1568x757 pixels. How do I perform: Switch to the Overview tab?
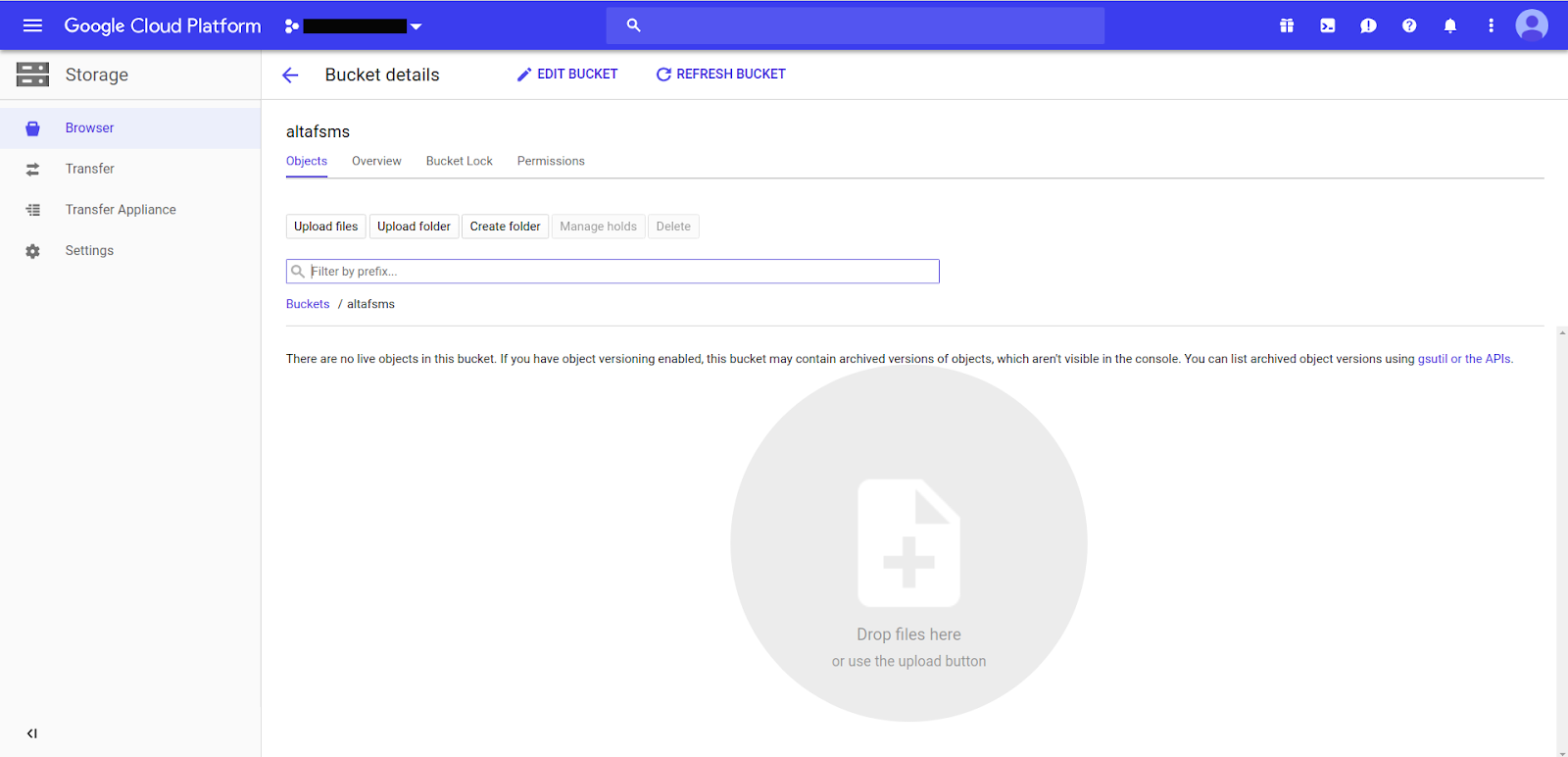[x=376, y=161]
